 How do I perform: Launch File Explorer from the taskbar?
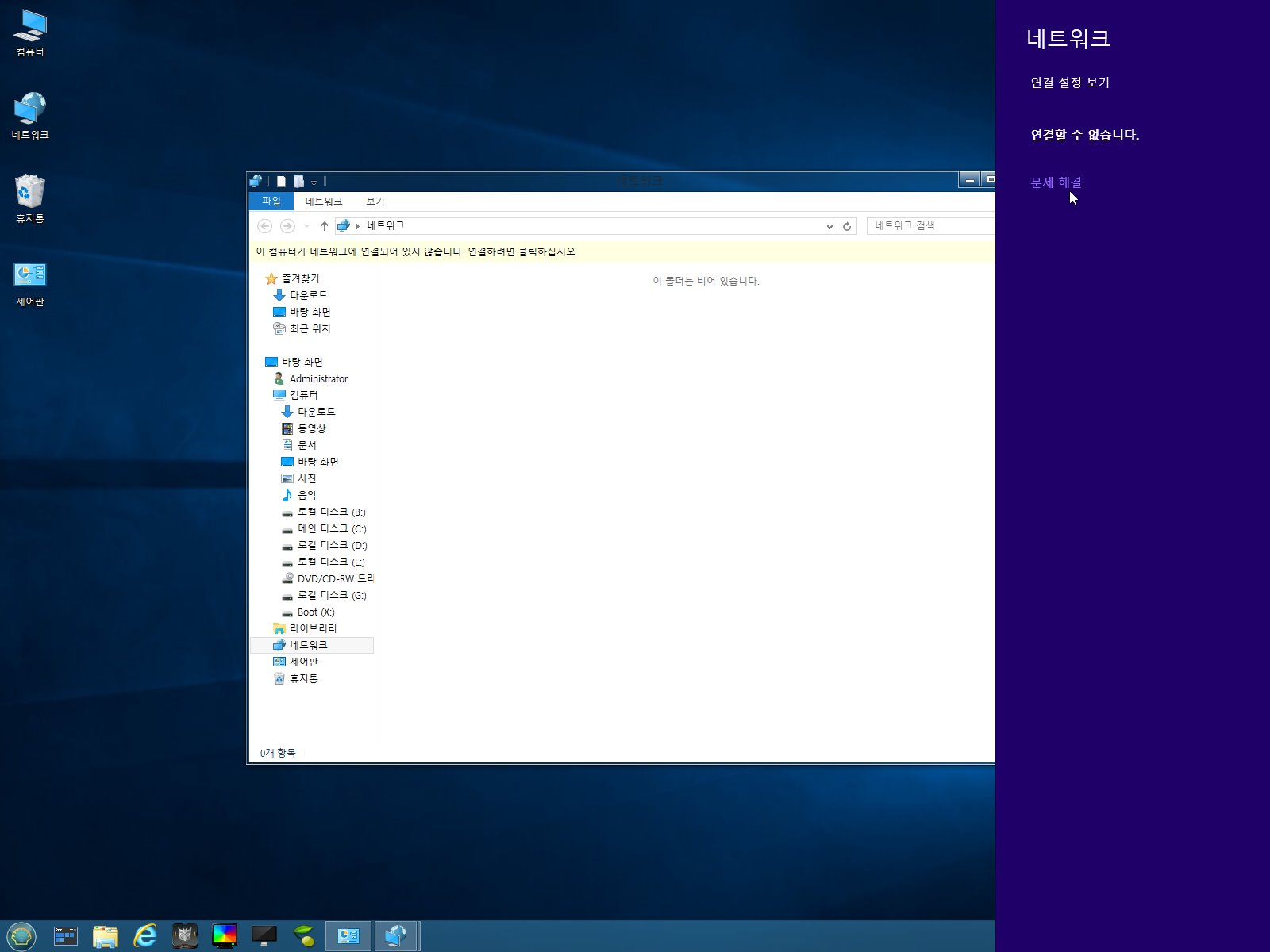click(x=105, y=936)
